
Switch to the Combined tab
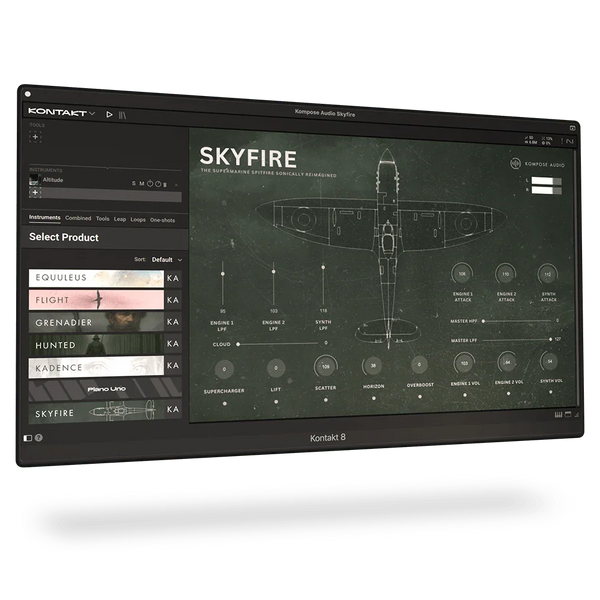click(x=78, y=218)
